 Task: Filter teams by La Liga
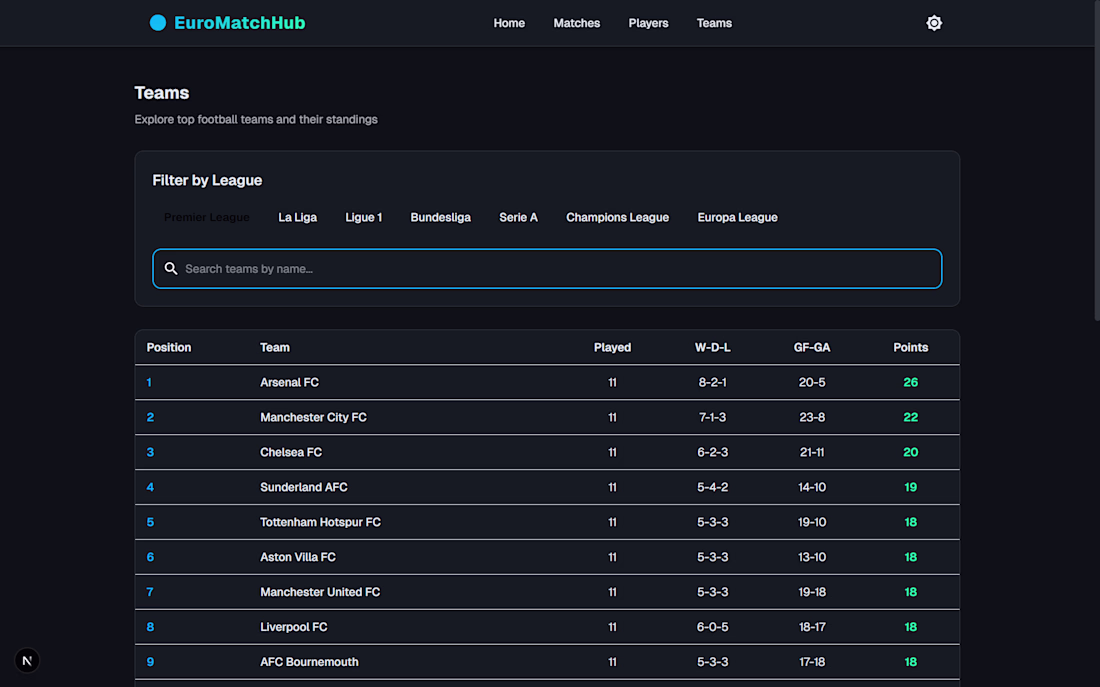(x=297, y=217)
